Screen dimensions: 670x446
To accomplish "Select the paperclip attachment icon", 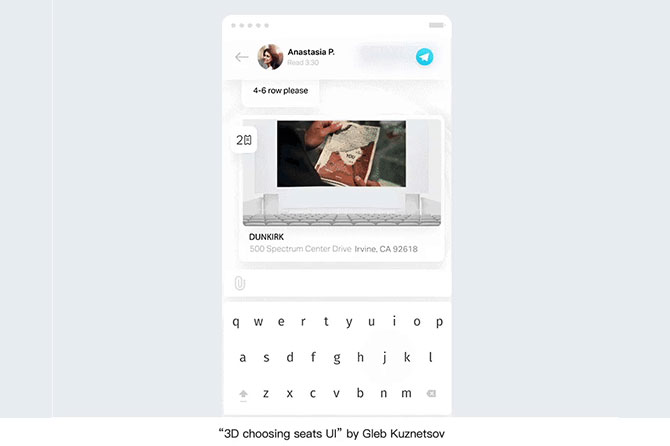I will click(x=240, y=283).
